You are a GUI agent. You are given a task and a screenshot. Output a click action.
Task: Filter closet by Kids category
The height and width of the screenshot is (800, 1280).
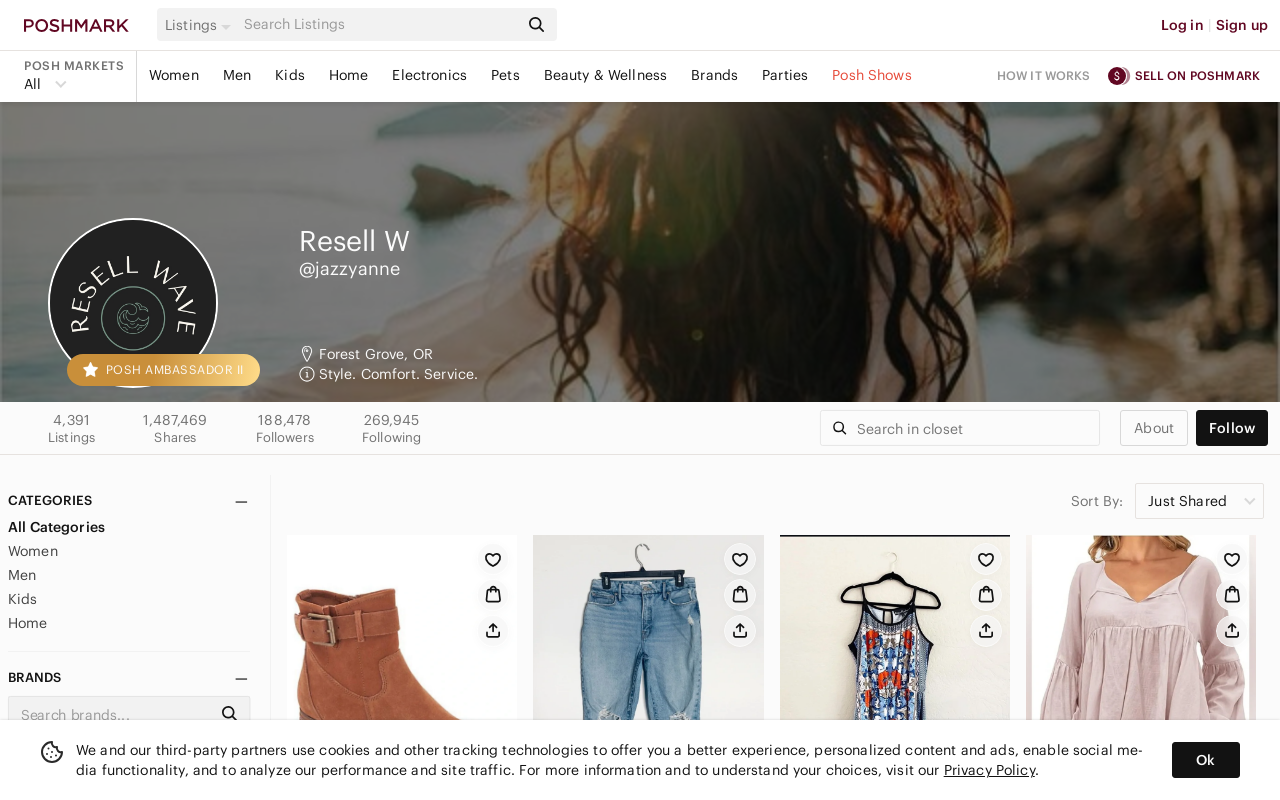click(x=22, y=599)
